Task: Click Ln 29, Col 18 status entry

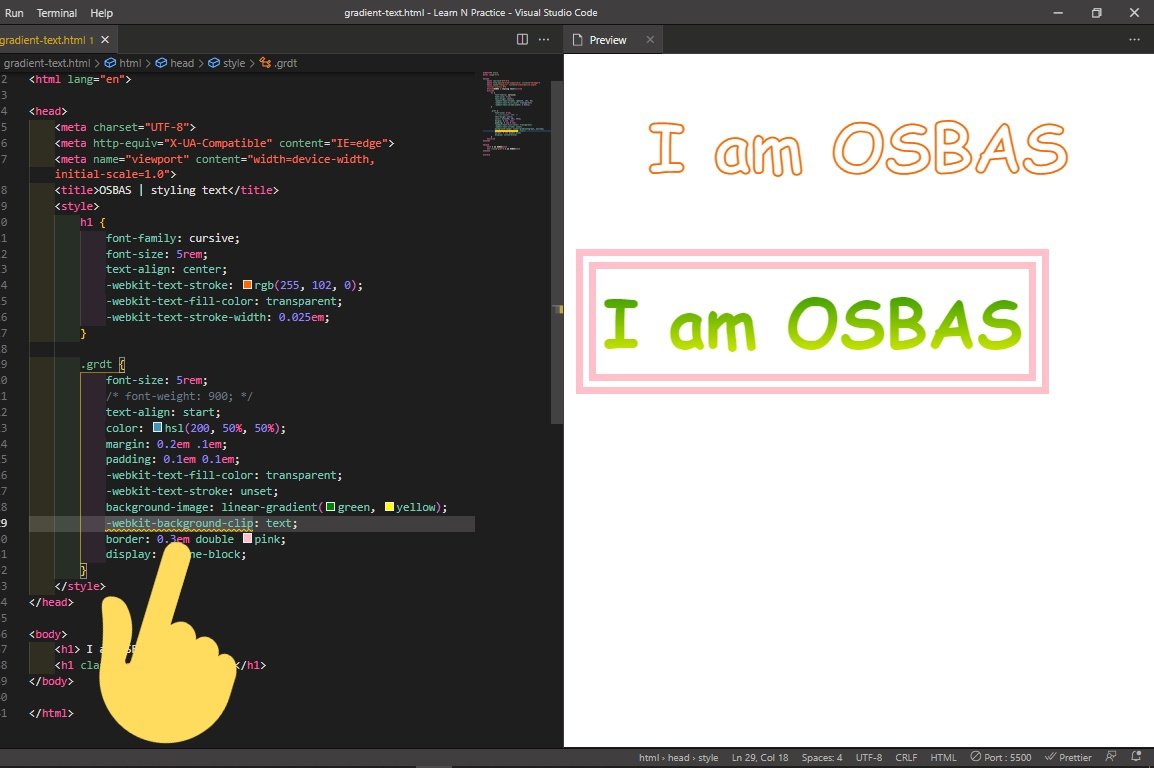Action: (x=760, y=758)
